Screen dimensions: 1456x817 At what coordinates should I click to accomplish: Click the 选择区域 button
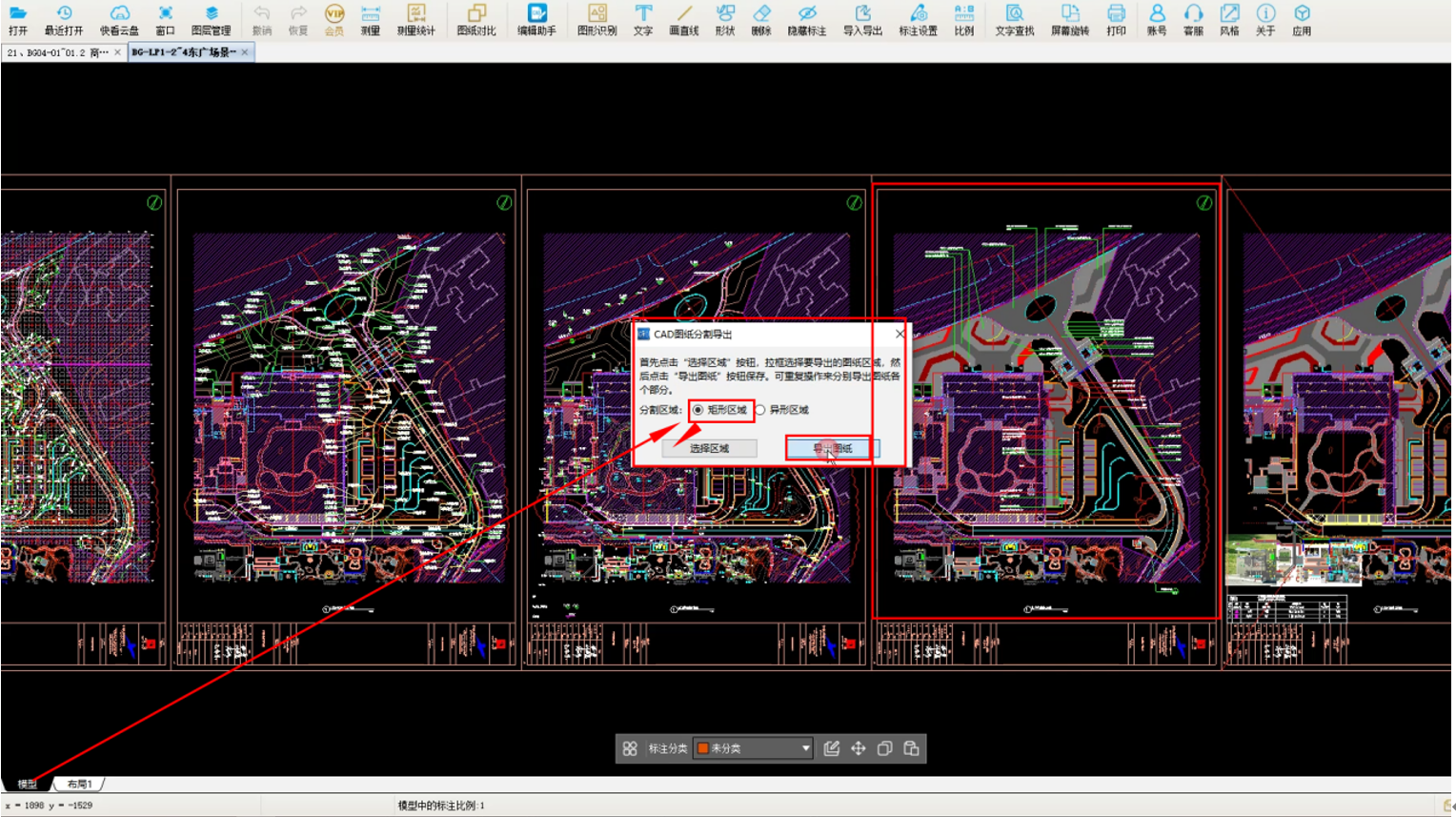click(709, 448)
